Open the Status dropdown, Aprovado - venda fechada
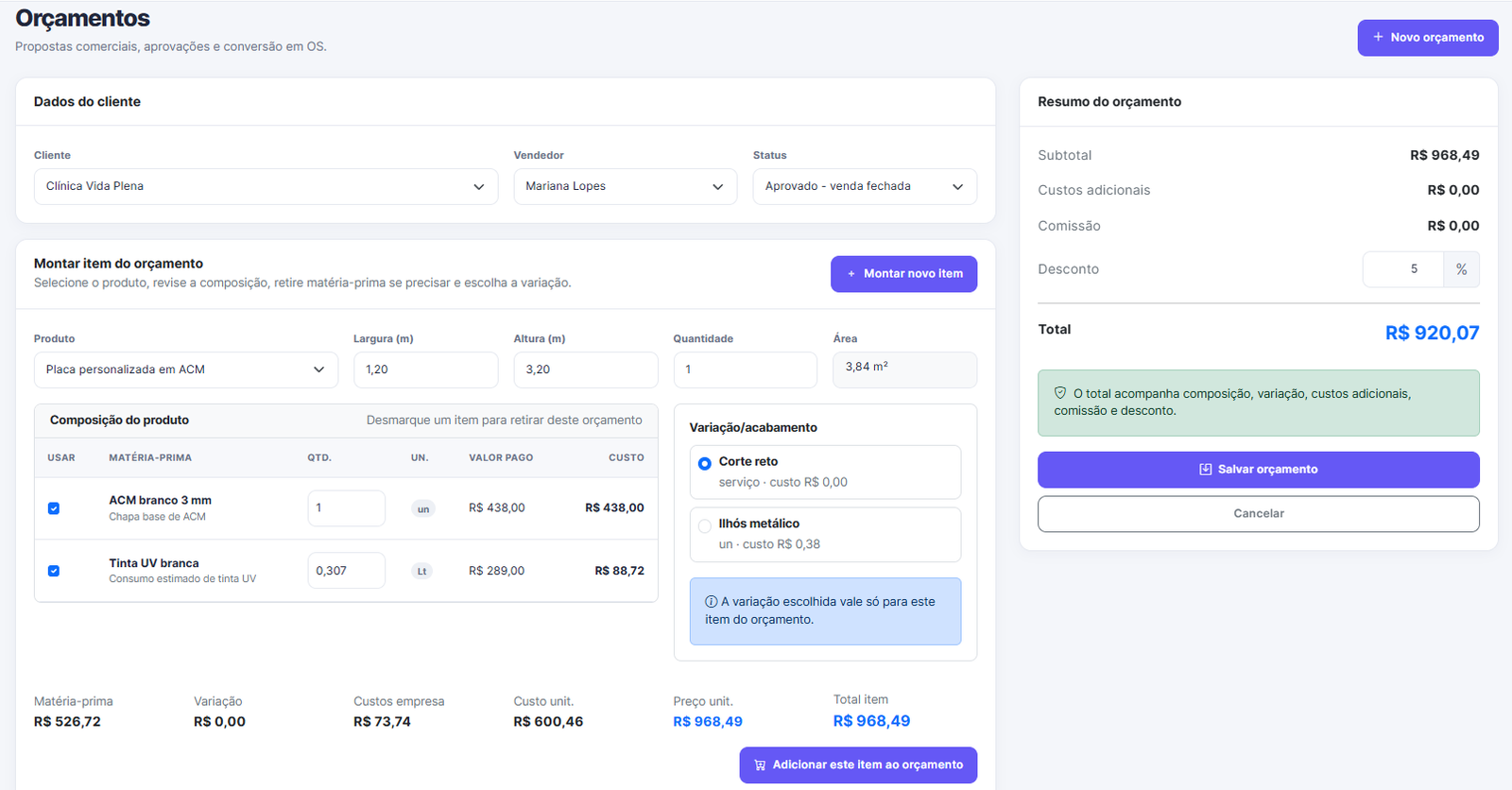The height and width of the screenshot is (790, 1512). pyautogui.click(x=865, y=187)
